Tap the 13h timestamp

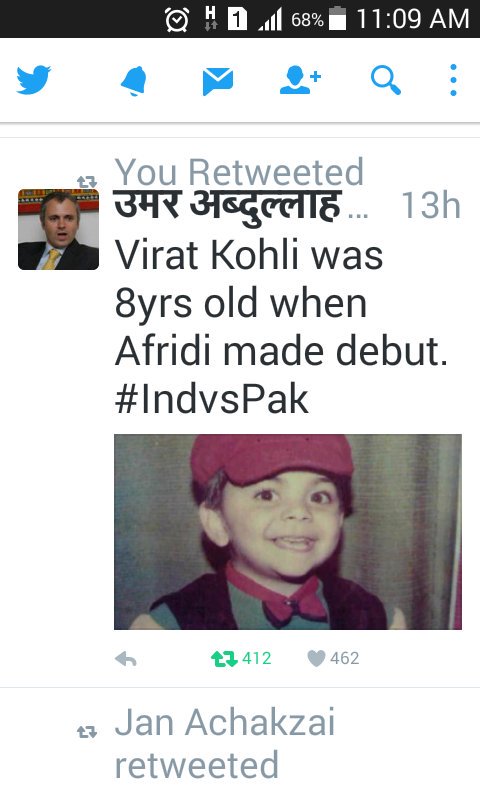[x=431, y=206]
